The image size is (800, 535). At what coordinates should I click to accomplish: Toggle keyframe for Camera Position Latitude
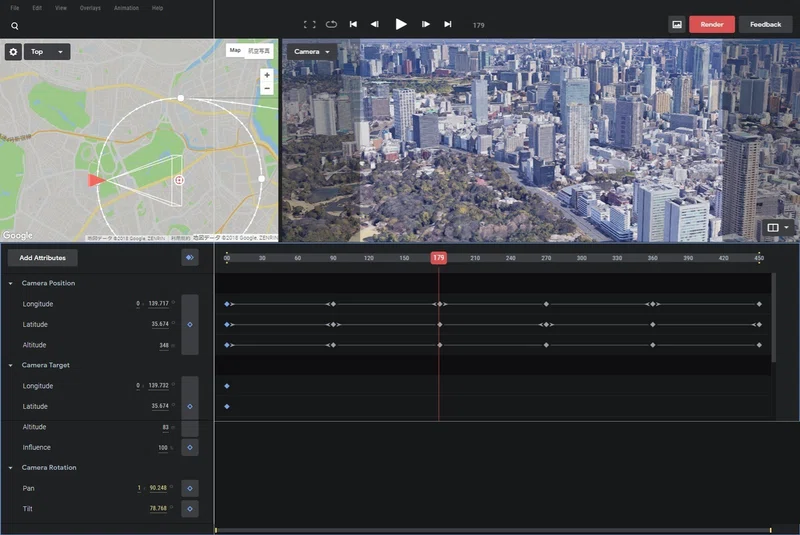tap(190, 324)
